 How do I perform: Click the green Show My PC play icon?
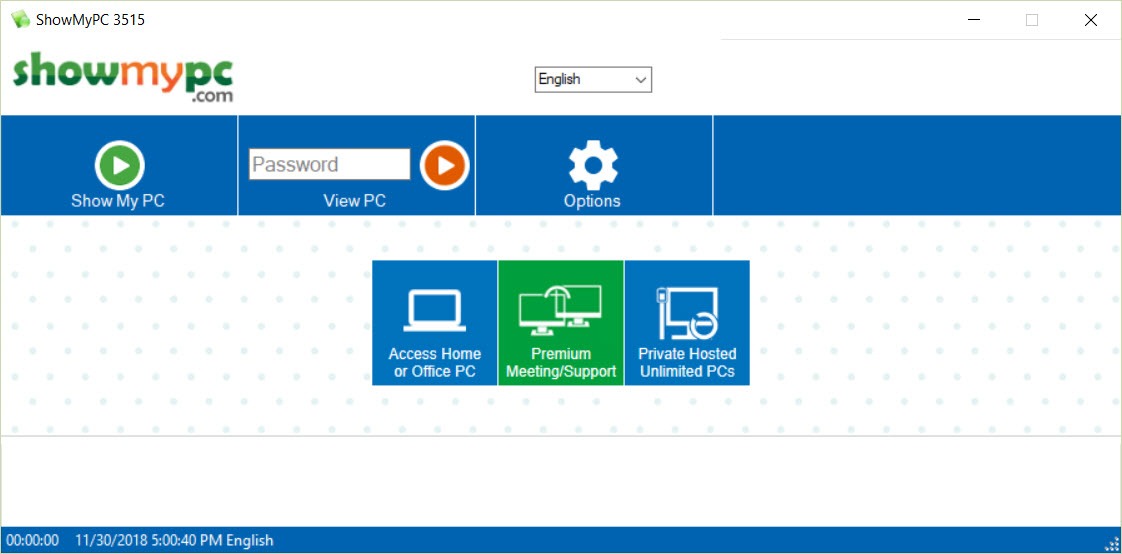tap(120, 165)
